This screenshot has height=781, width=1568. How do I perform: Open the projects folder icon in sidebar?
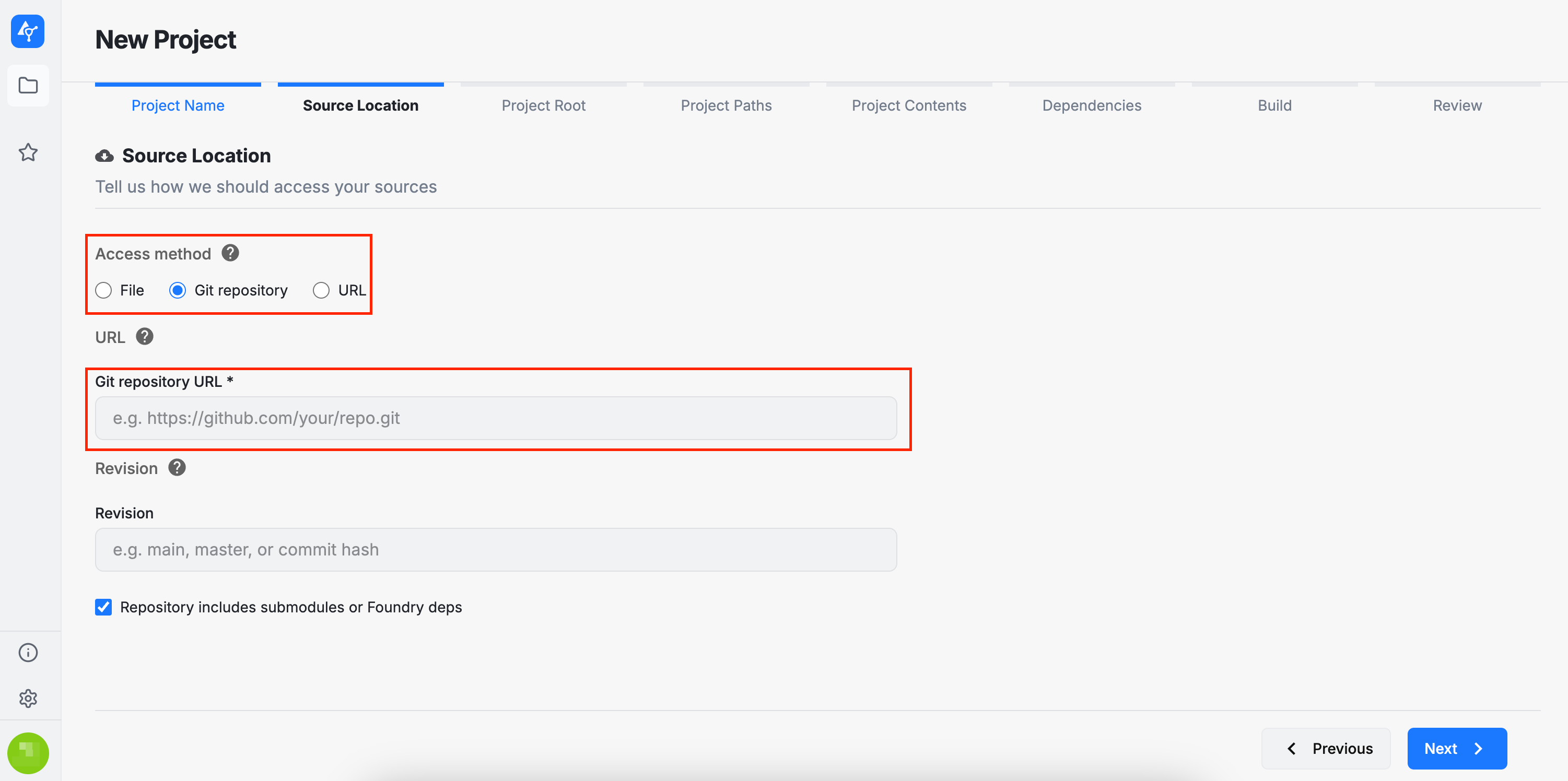click(28, 85)
